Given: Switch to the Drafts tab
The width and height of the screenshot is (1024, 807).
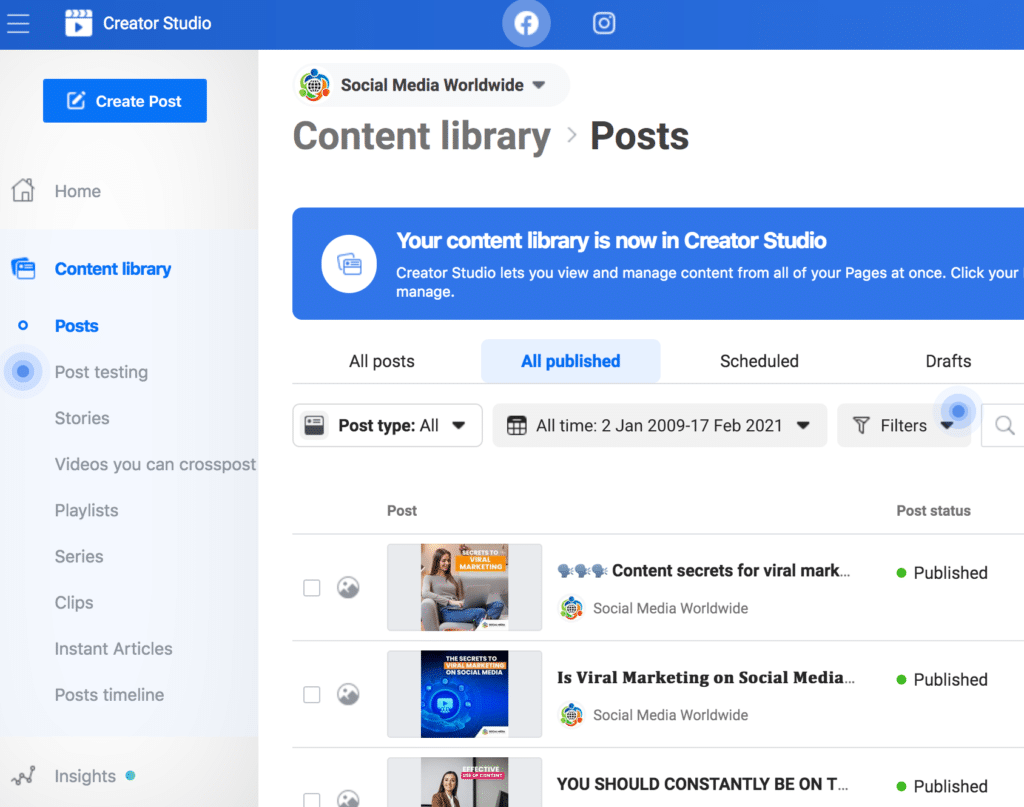Looking at the screenshot, I should pos(948,361).
